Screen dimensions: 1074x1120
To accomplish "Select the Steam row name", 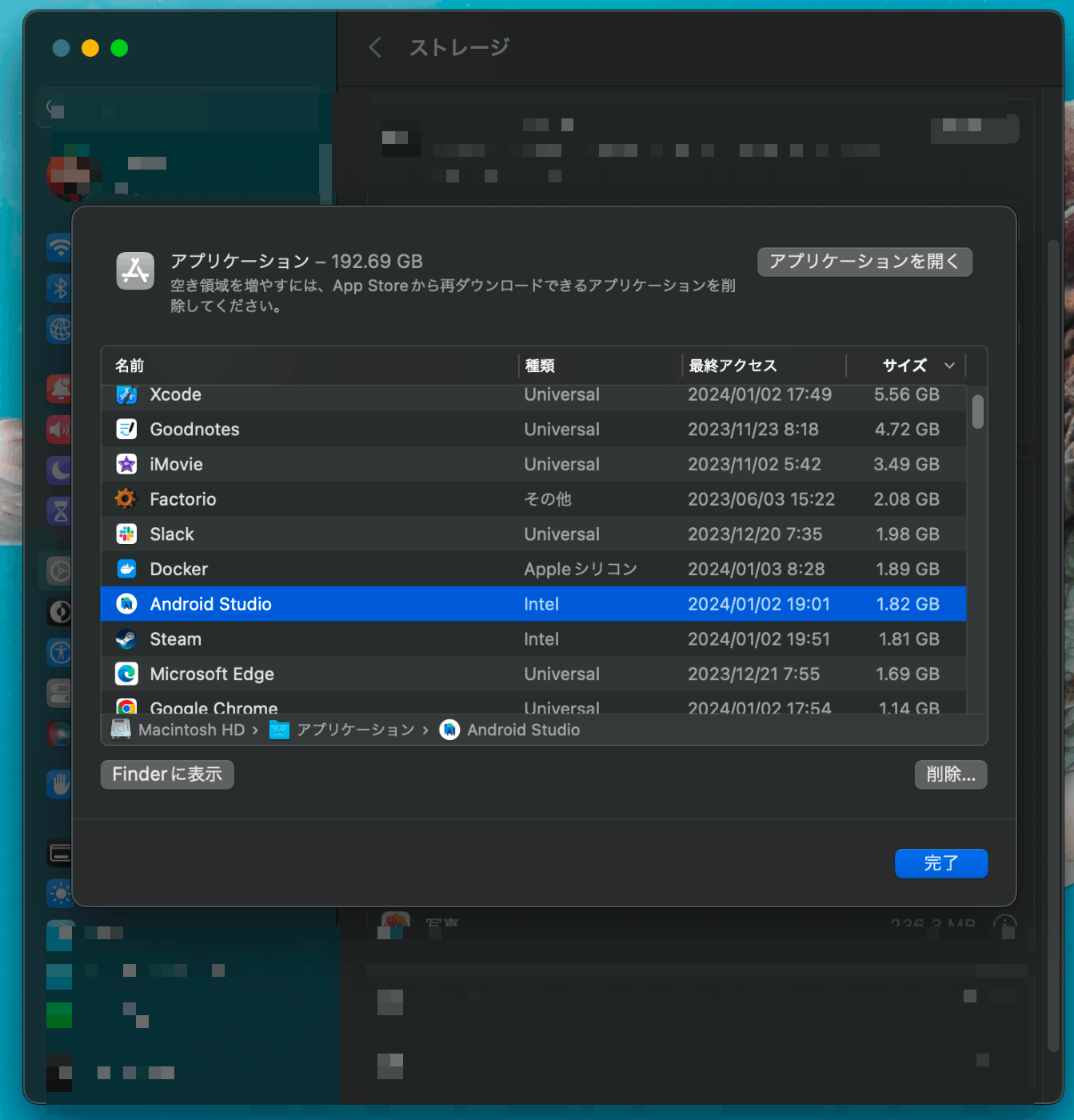I will pos(175,639).
